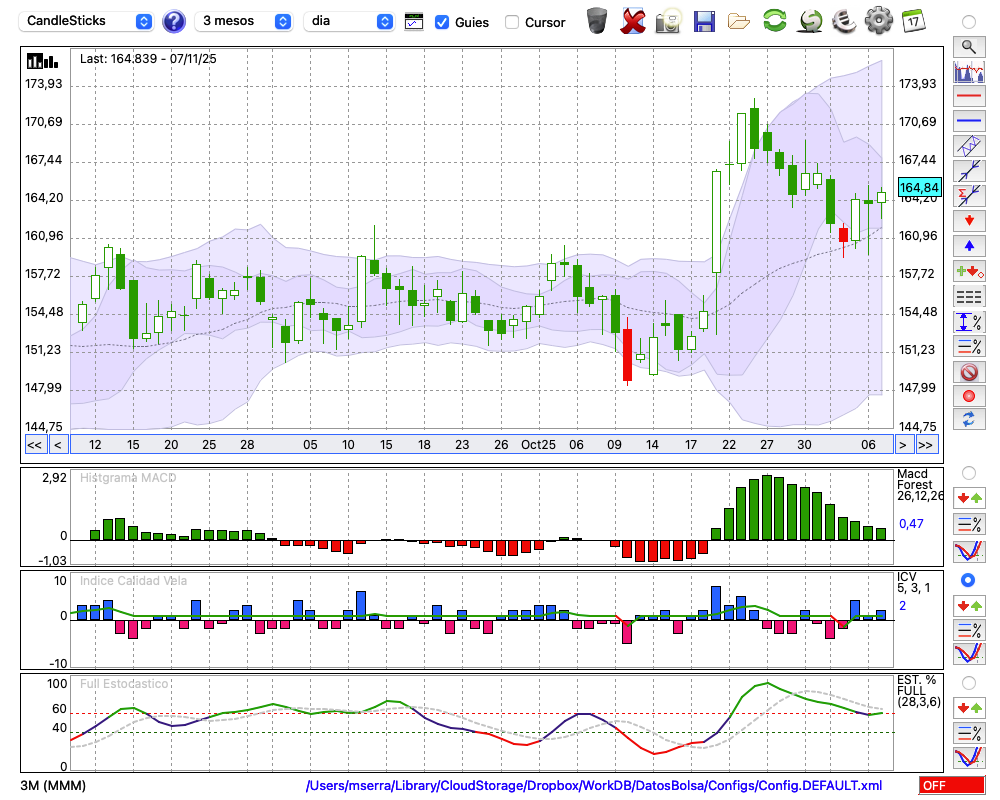Click the << scroll-to-start button
Screen dimensions: 1000x800
[34, 445]
